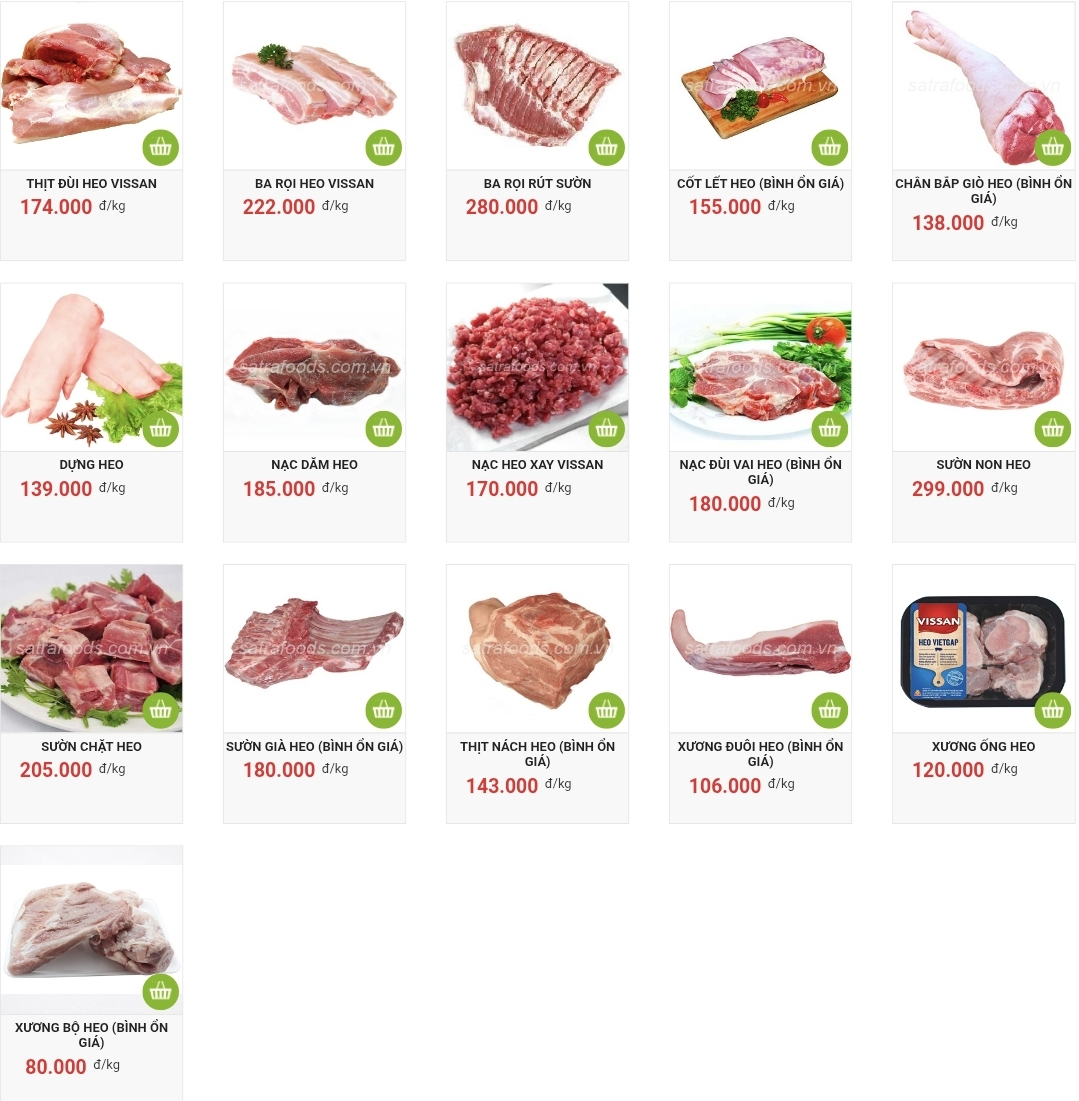Select the Xương Đuôi Heo tail photo

point(760,645)
